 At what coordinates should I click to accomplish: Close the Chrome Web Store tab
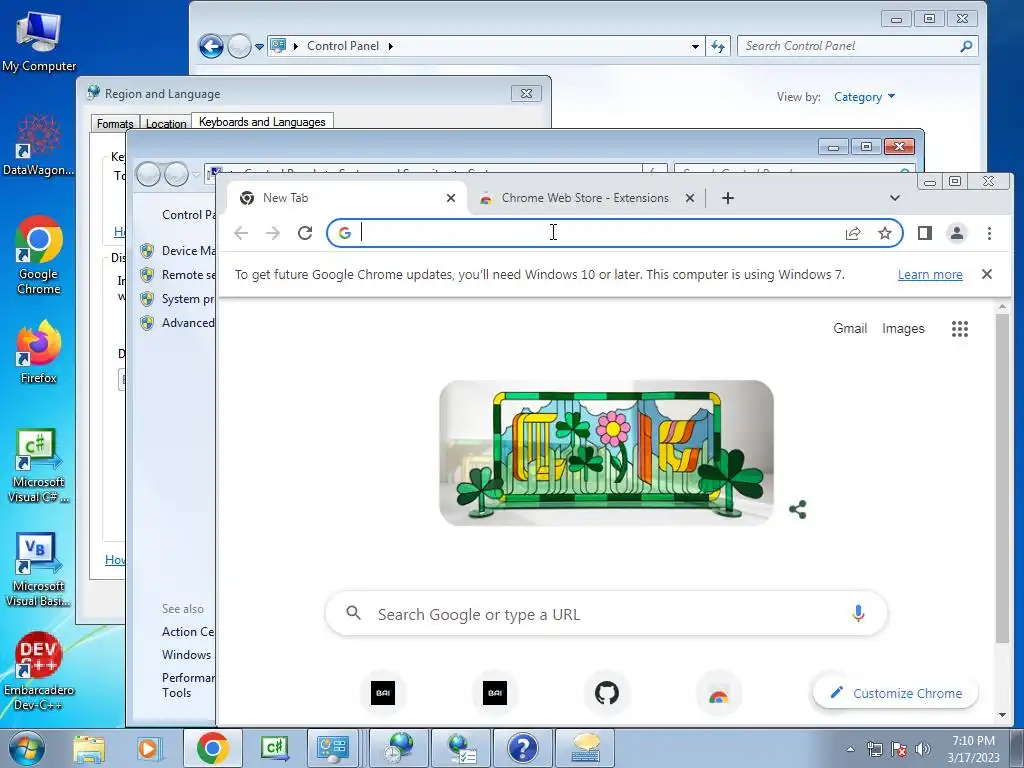point(690,198)
